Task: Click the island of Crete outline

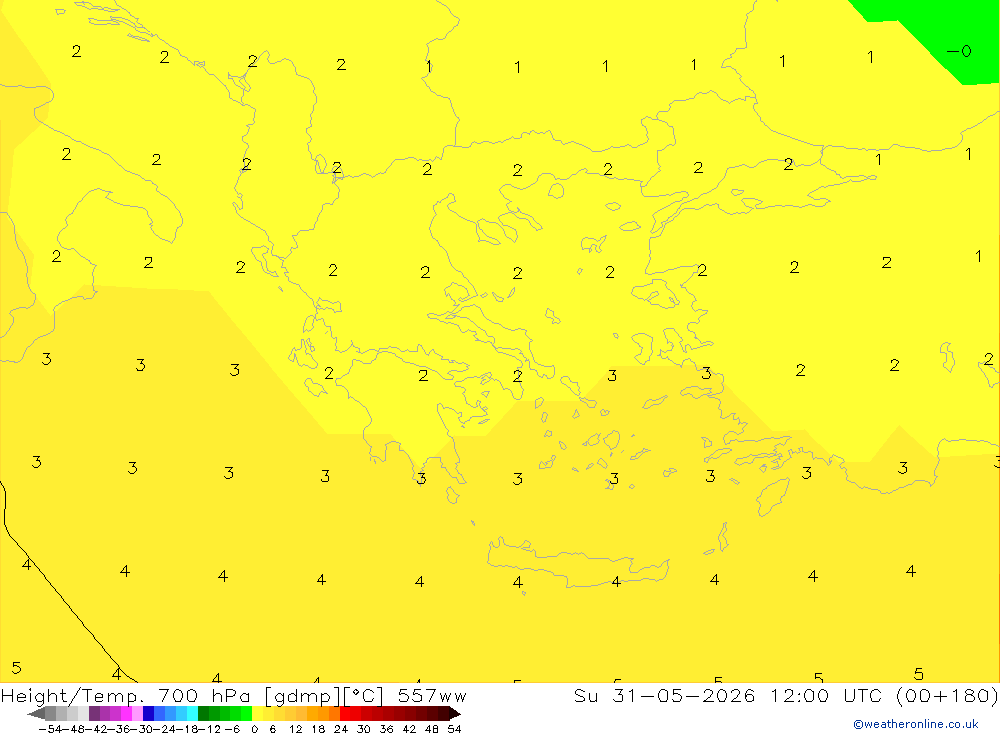Action: (x=577, y=563)
